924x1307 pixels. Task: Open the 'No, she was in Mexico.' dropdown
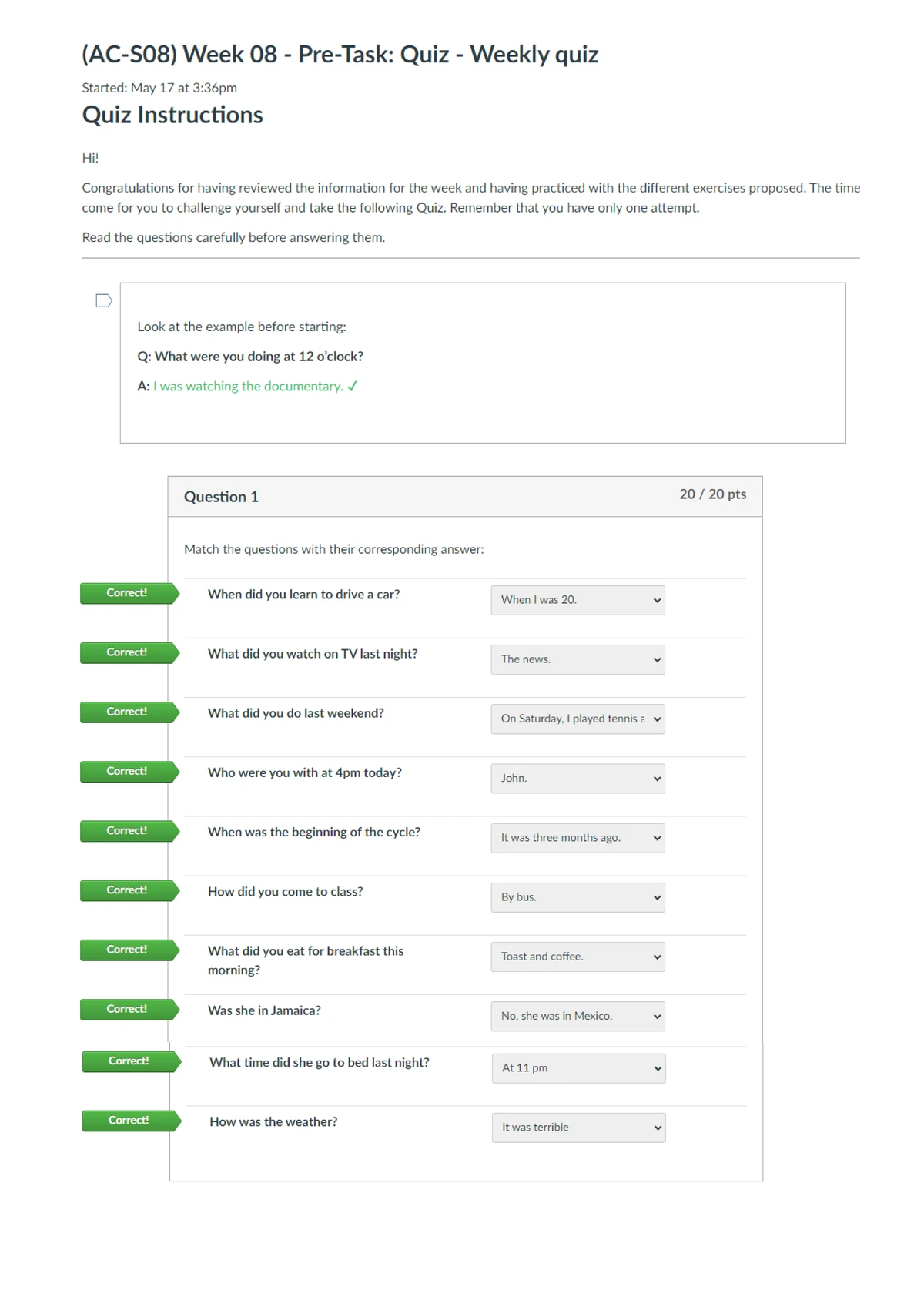577,1016
